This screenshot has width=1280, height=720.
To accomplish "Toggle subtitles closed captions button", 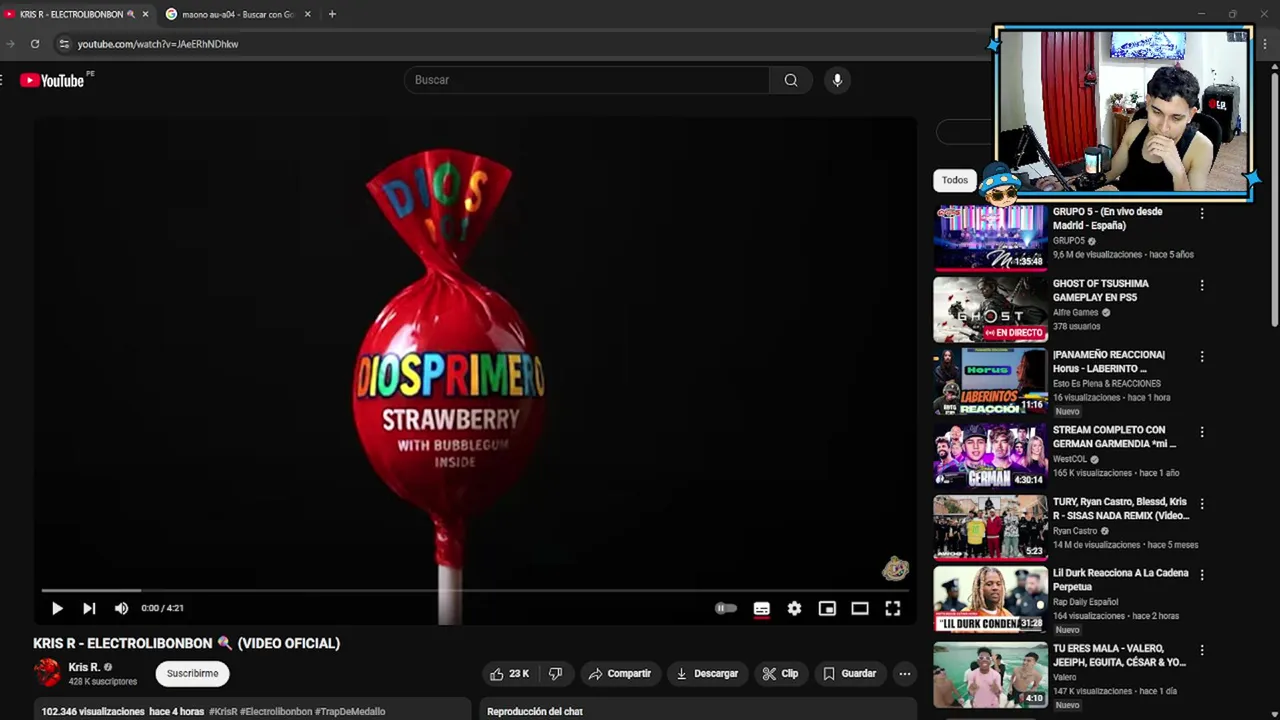I will (x=761, y=608).
